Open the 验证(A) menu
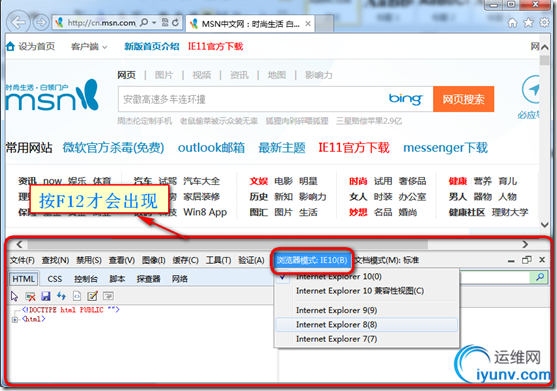This screenshot has height=391, width=557. click(x=252, y=260)
